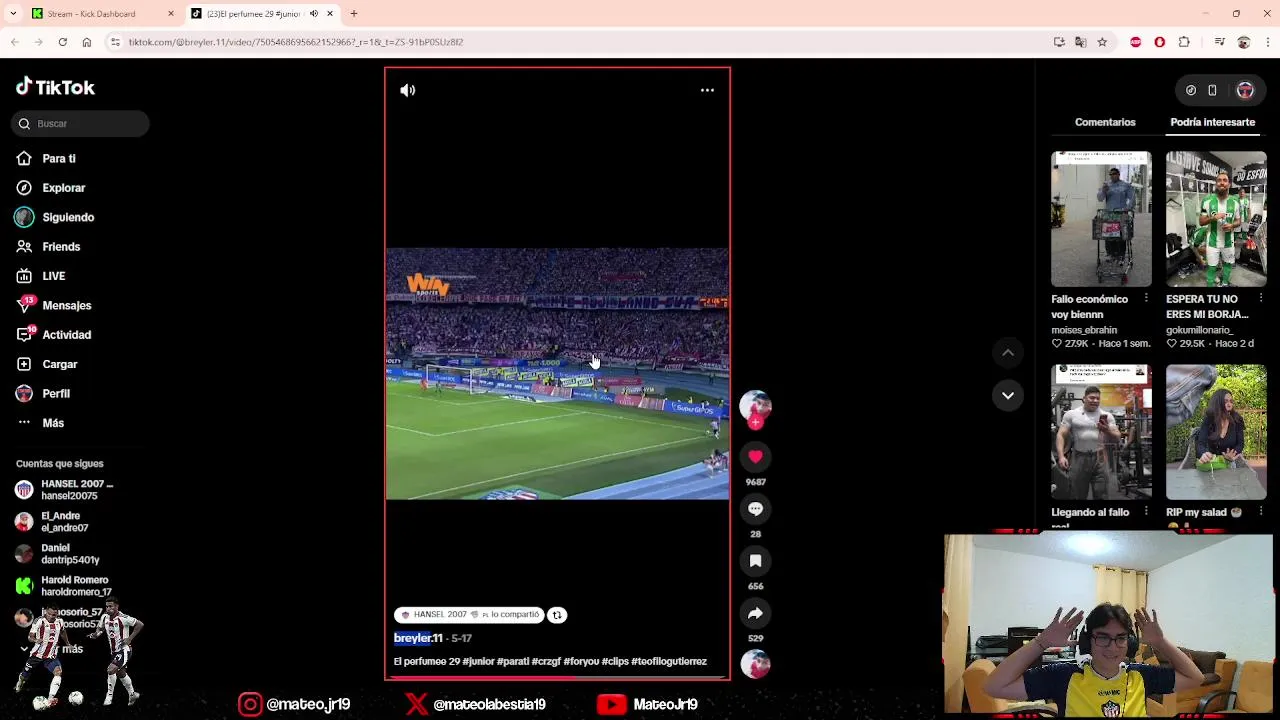Bookmark the page with the star

coord(1102,42)
